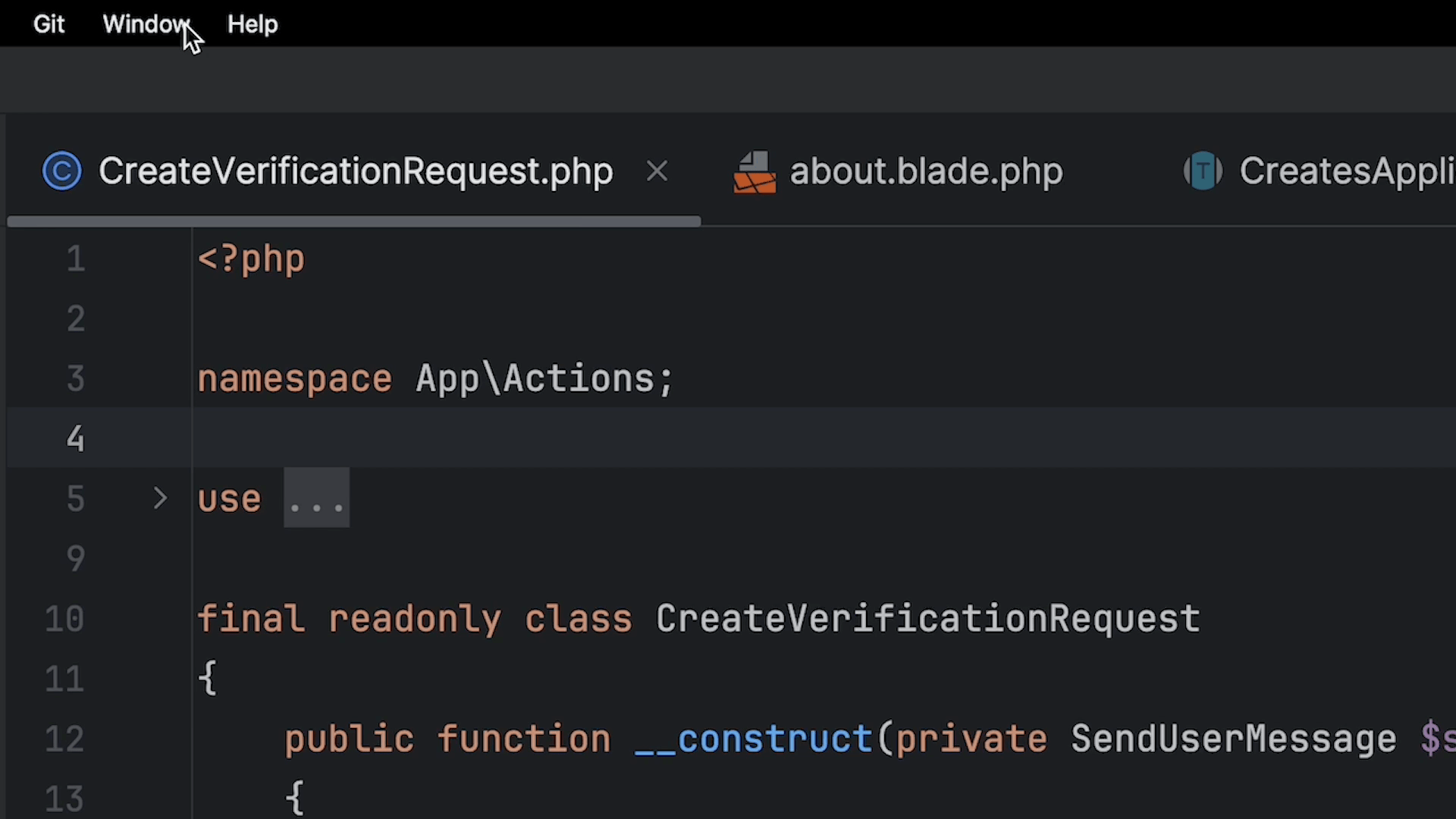This screenshot has height=819, width=1456.
Task: Switch to the CreatesAppli tab
Action: click(x=1346, y=171)
